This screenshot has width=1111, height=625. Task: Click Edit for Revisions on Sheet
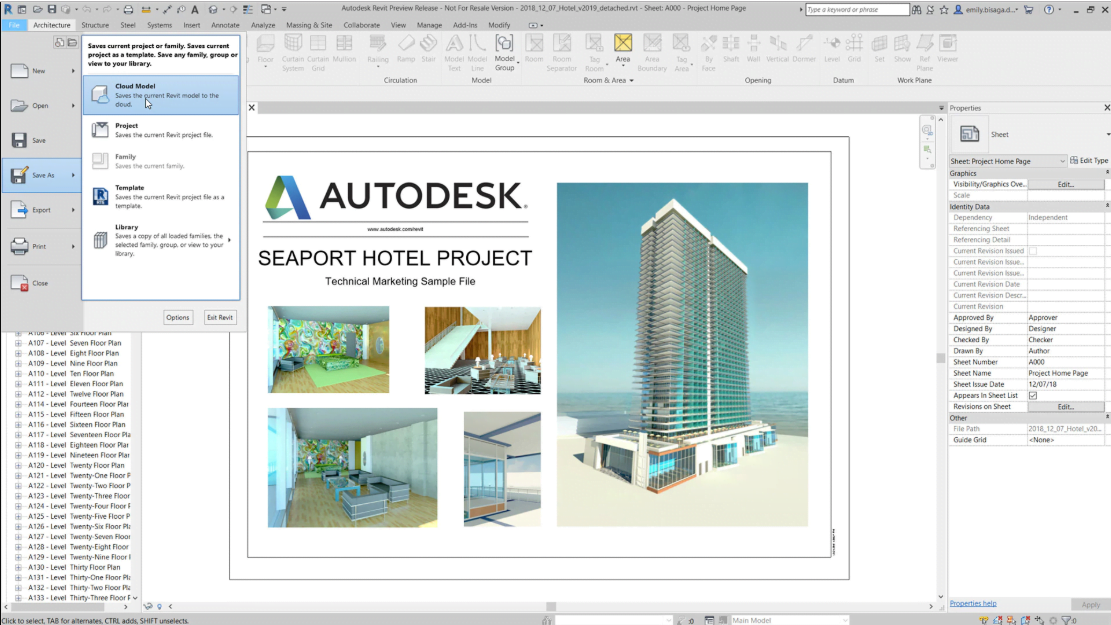point(1066,407)
